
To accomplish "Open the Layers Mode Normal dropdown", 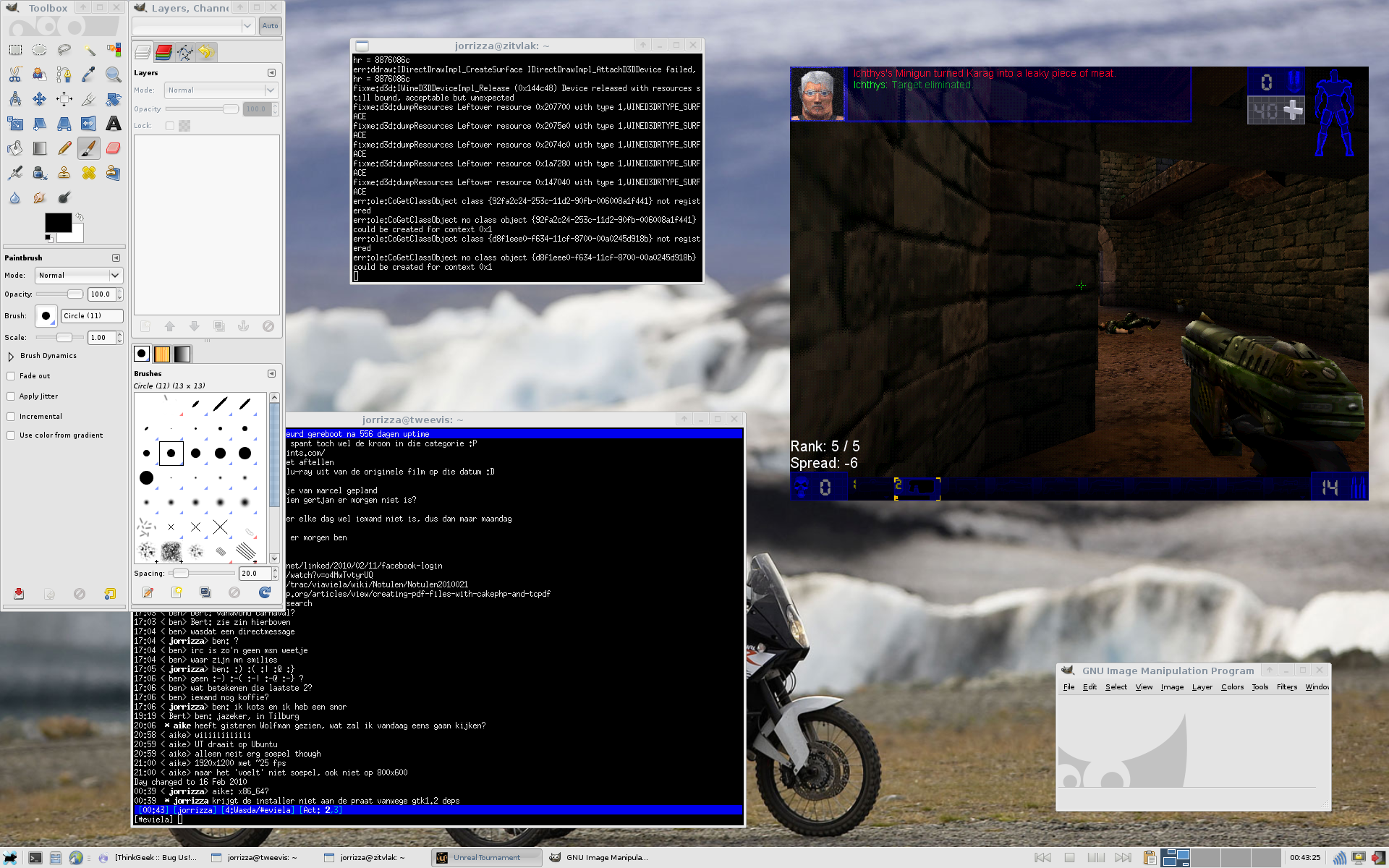I will click(221, 90).
